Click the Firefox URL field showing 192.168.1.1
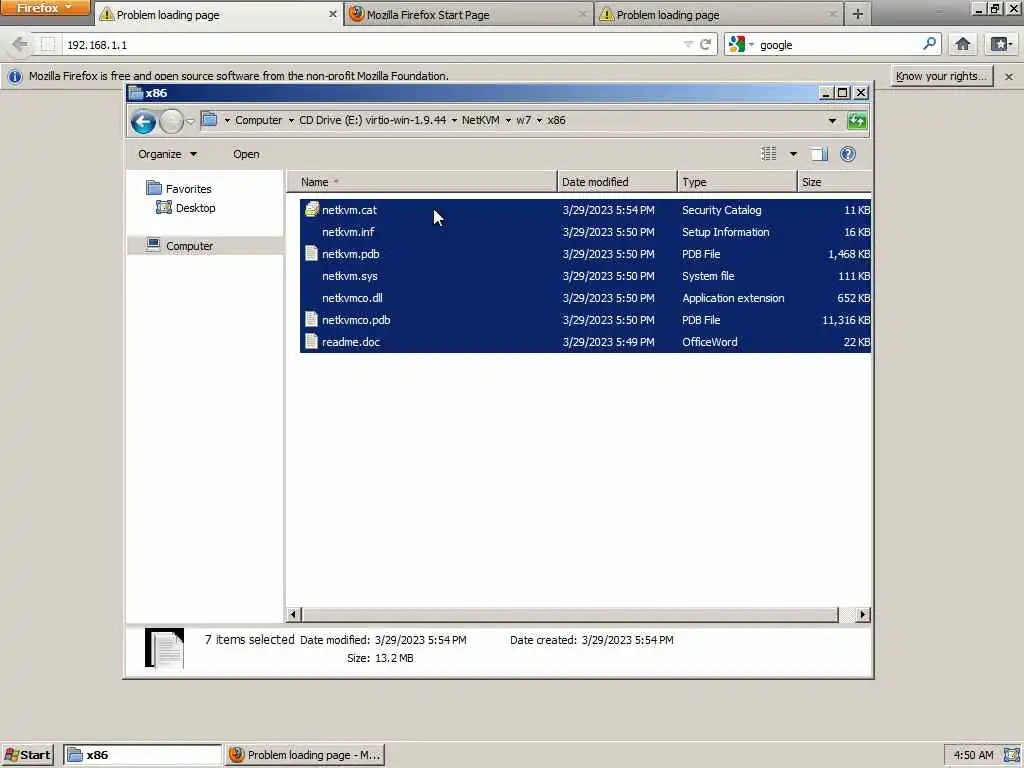This screenshot has width=1024, height=768. click(372, 44)
